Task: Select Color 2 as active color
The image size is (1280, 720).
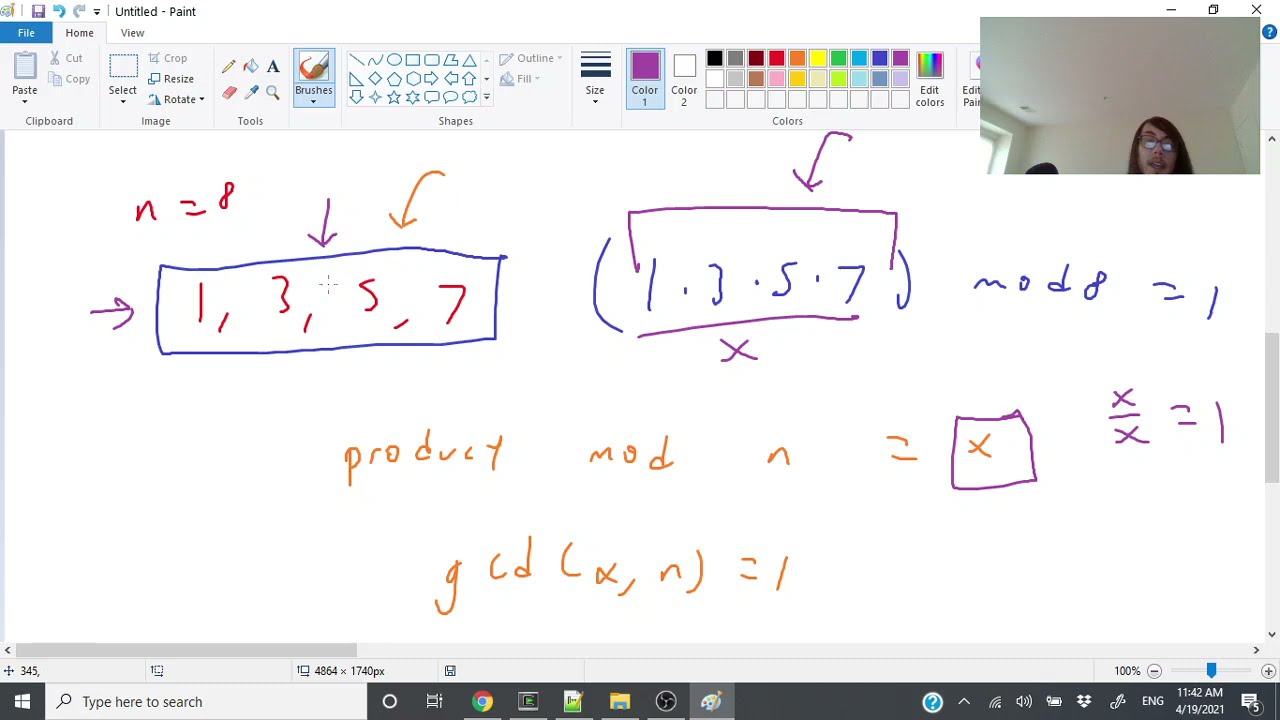Action: point(684,79)
